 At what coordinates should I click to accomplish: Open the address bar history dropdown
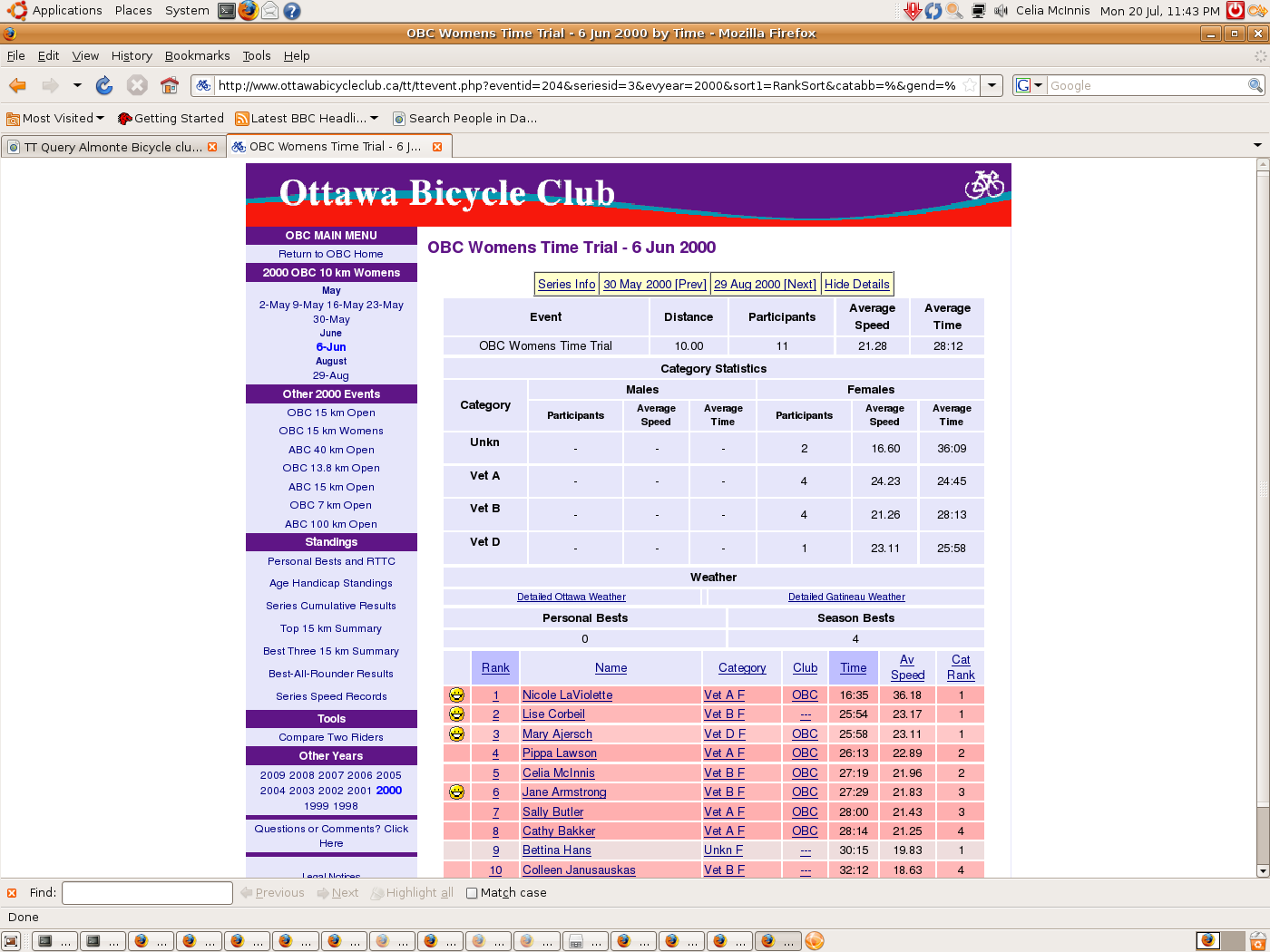[992, 85]
